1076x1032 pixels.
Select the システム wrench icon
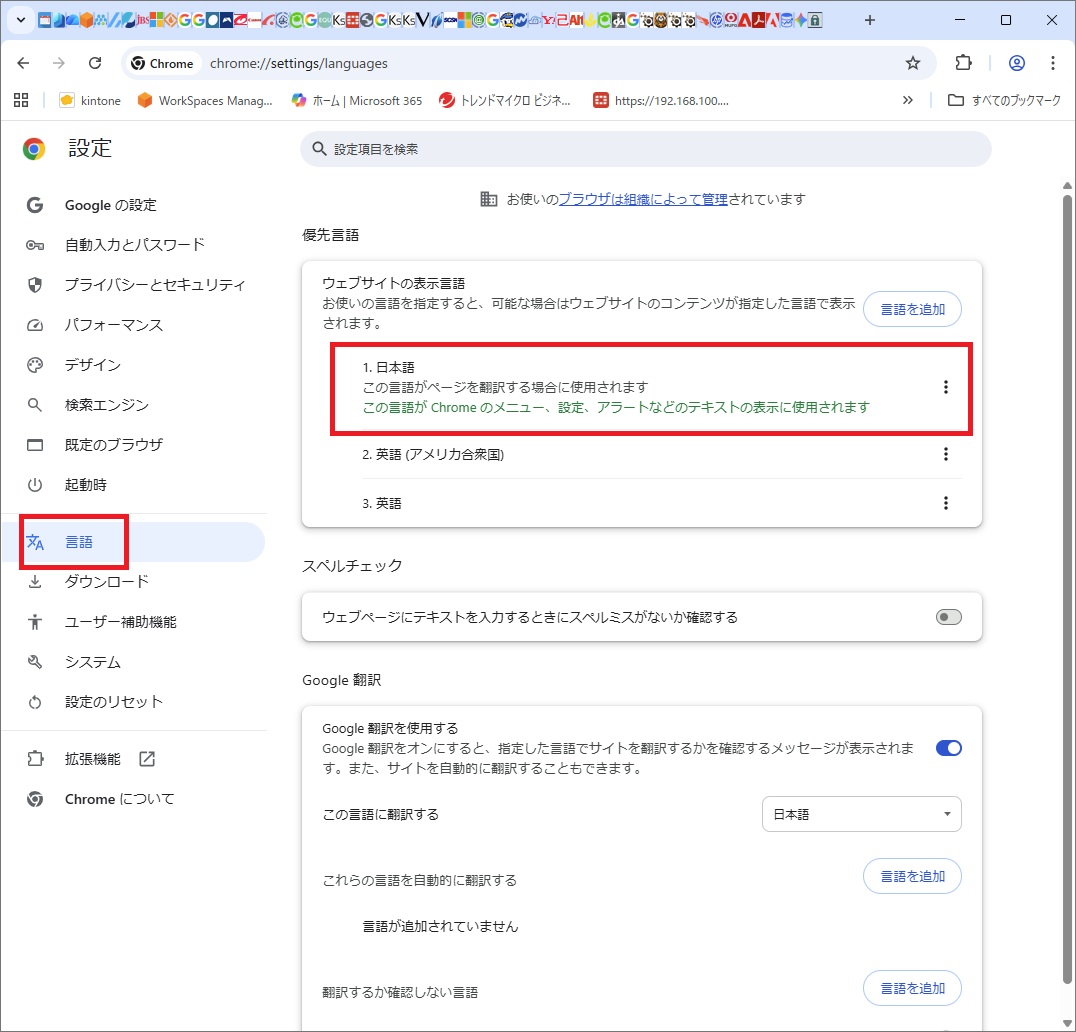coord(36,661)
